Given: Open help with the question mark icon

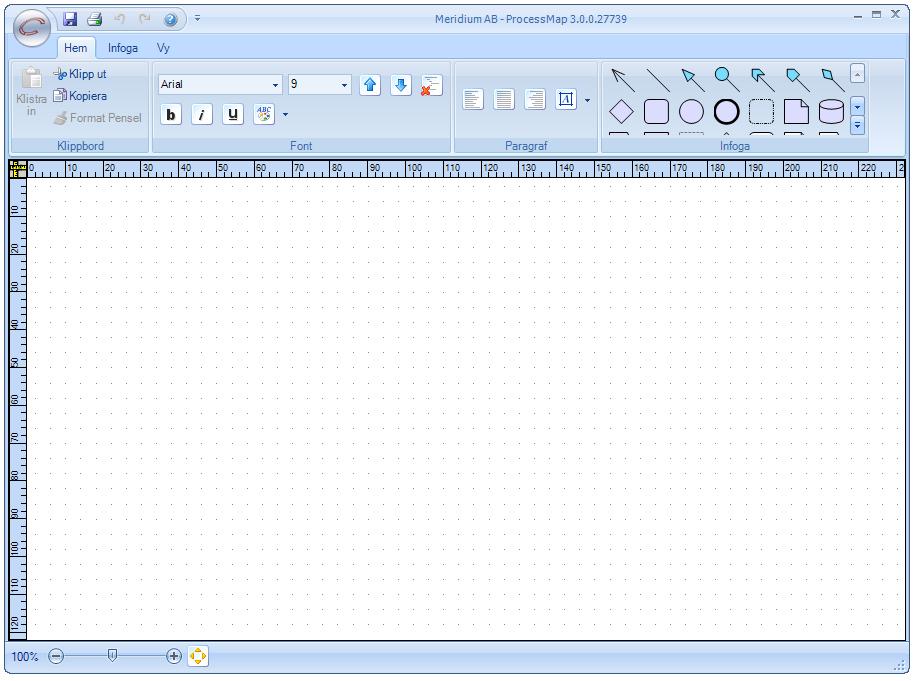Looking at the screenshot, I should point(171,20).
